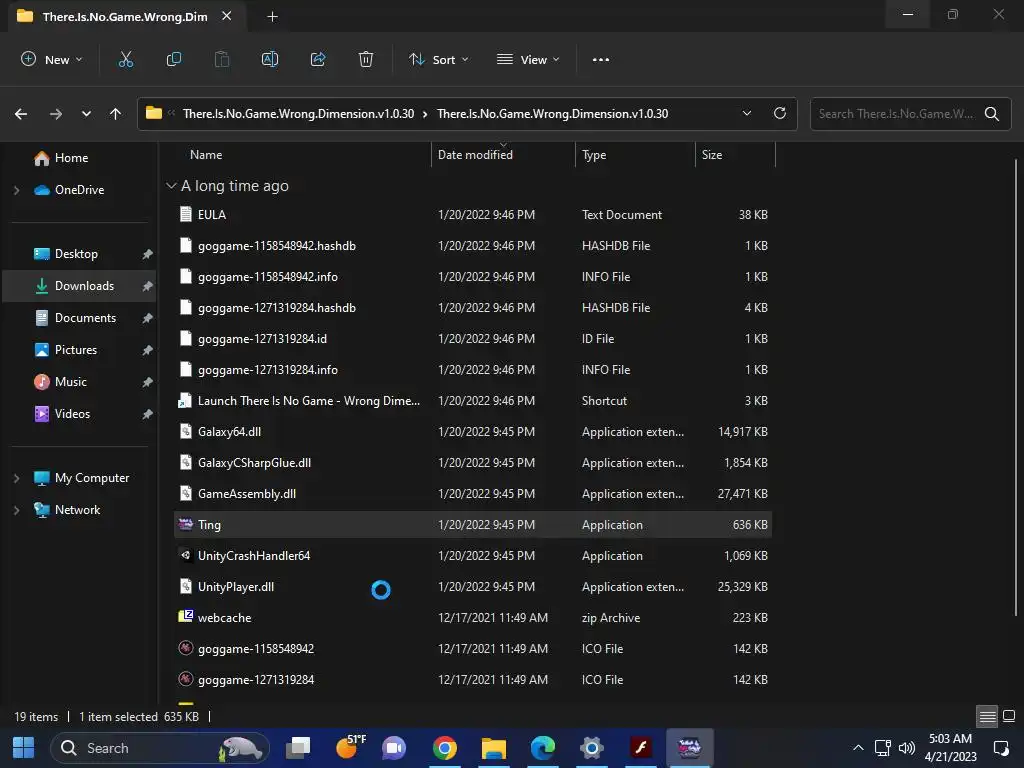
Task: Add a new Explorer tab
Action: [x=272, y=16]
